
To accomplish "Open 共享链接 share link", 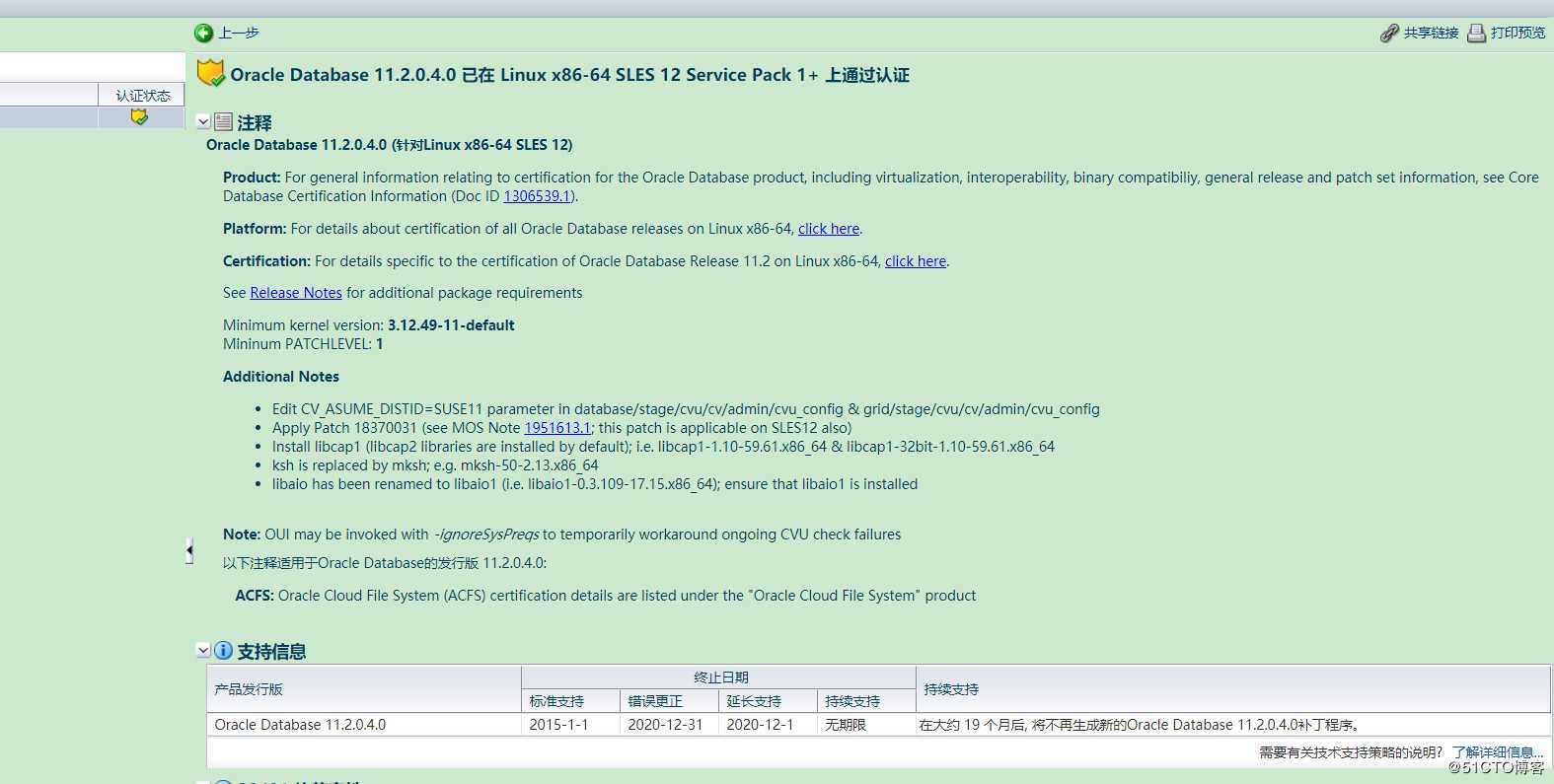I will coord(1431,34).
